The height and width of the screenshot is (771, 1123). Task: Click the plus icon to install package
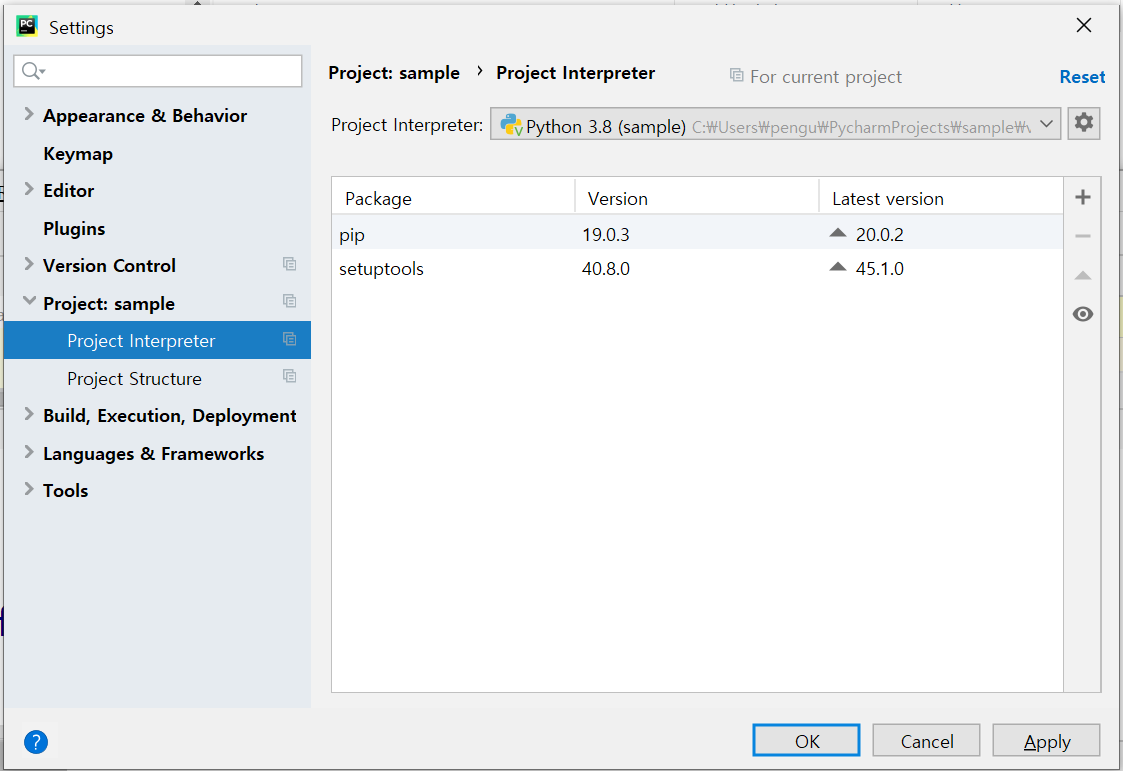pyautogui.click(x=1083, y=198)
